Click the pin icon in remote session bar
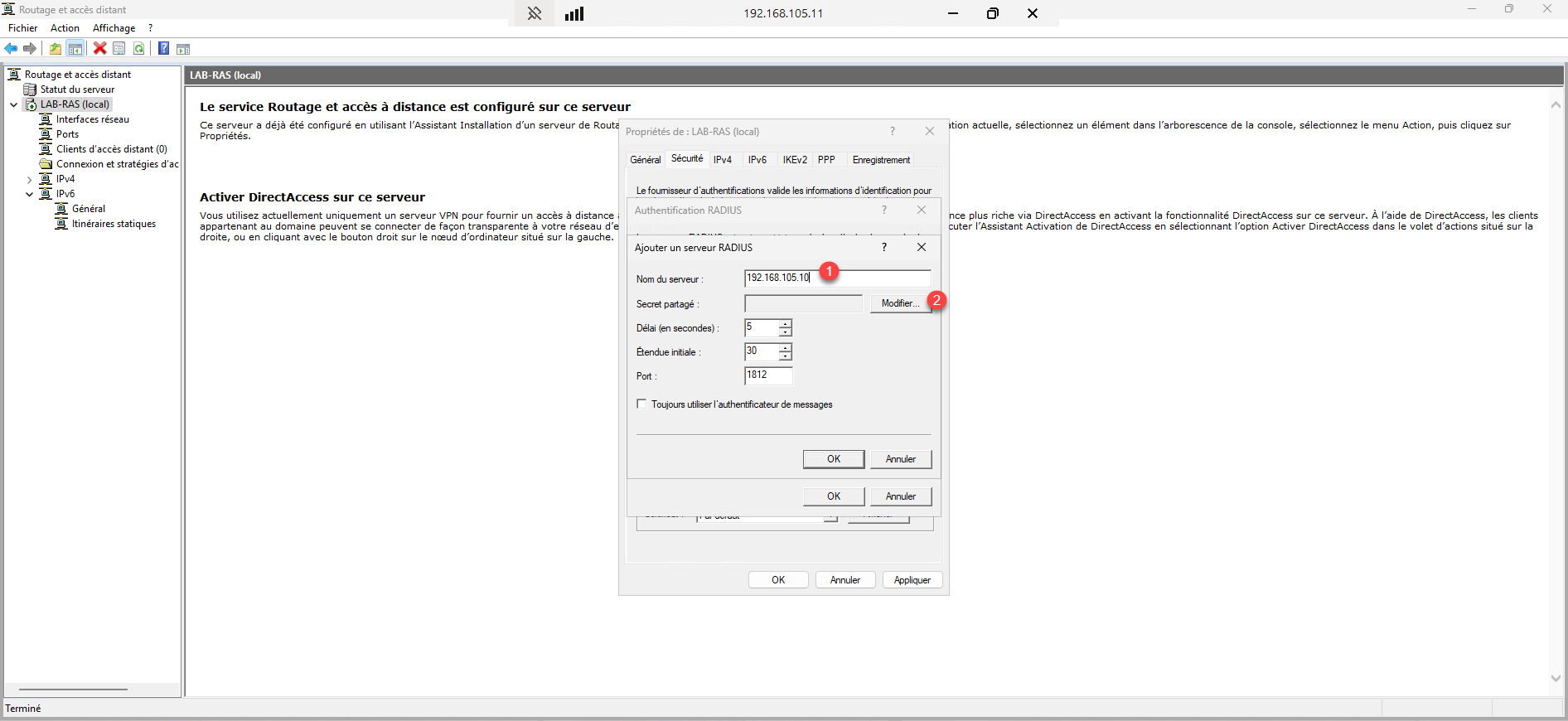This screenshot has width=1568, height=721. pos(535,13)
